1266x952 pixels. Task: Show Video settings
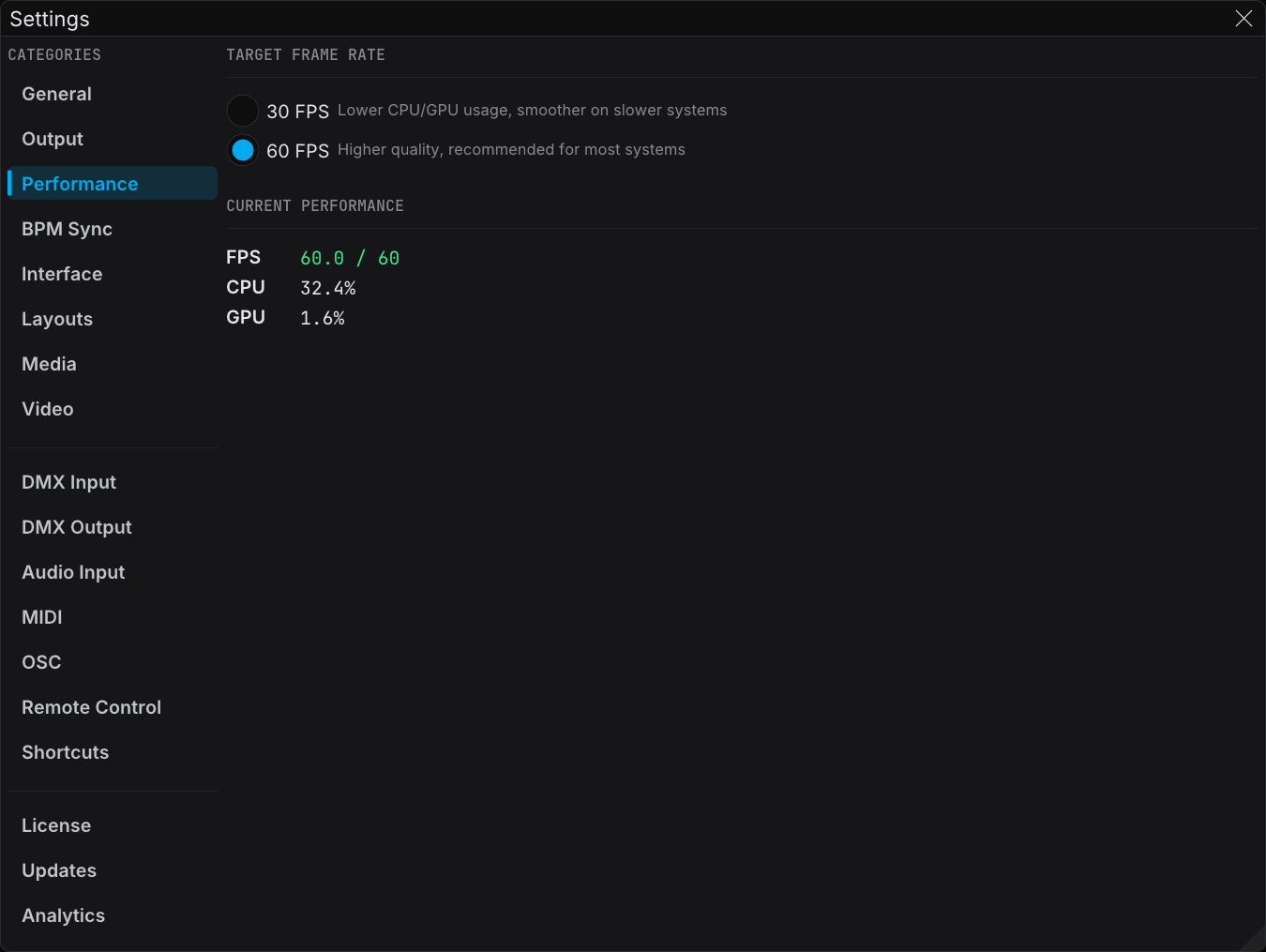click(x=113, y=409)
